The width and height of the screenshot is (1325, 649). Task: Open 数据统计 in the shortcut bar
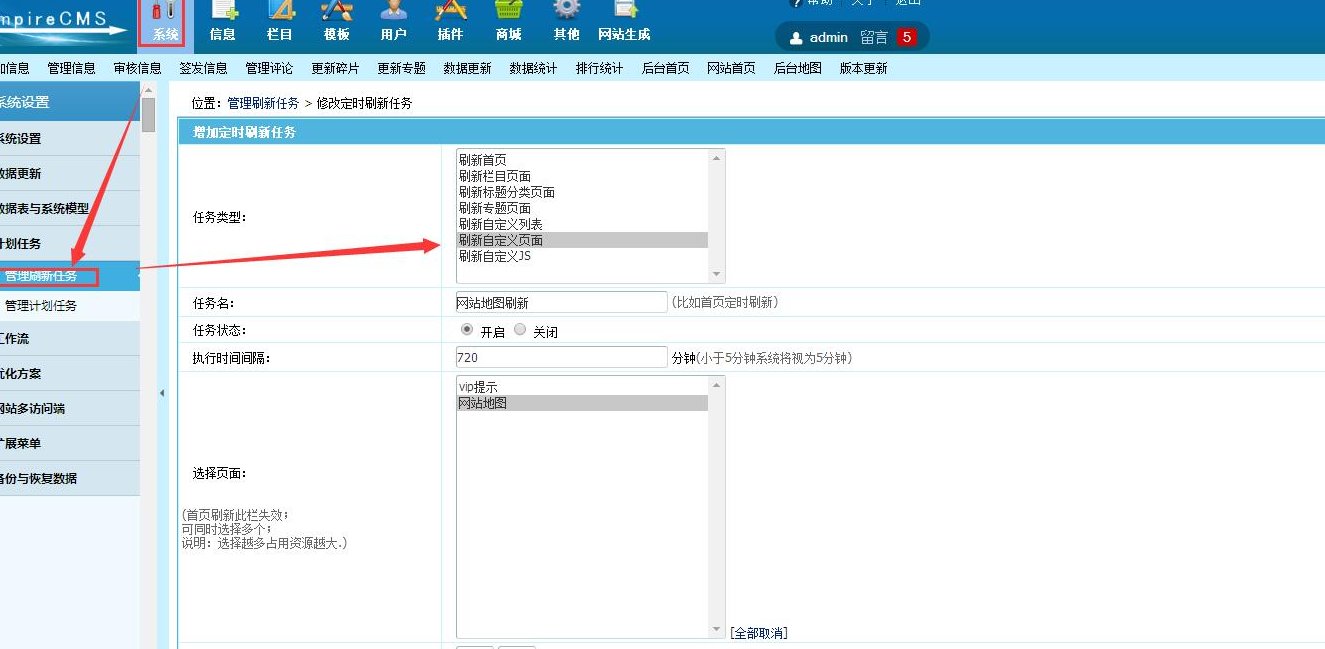click(534, 68)
